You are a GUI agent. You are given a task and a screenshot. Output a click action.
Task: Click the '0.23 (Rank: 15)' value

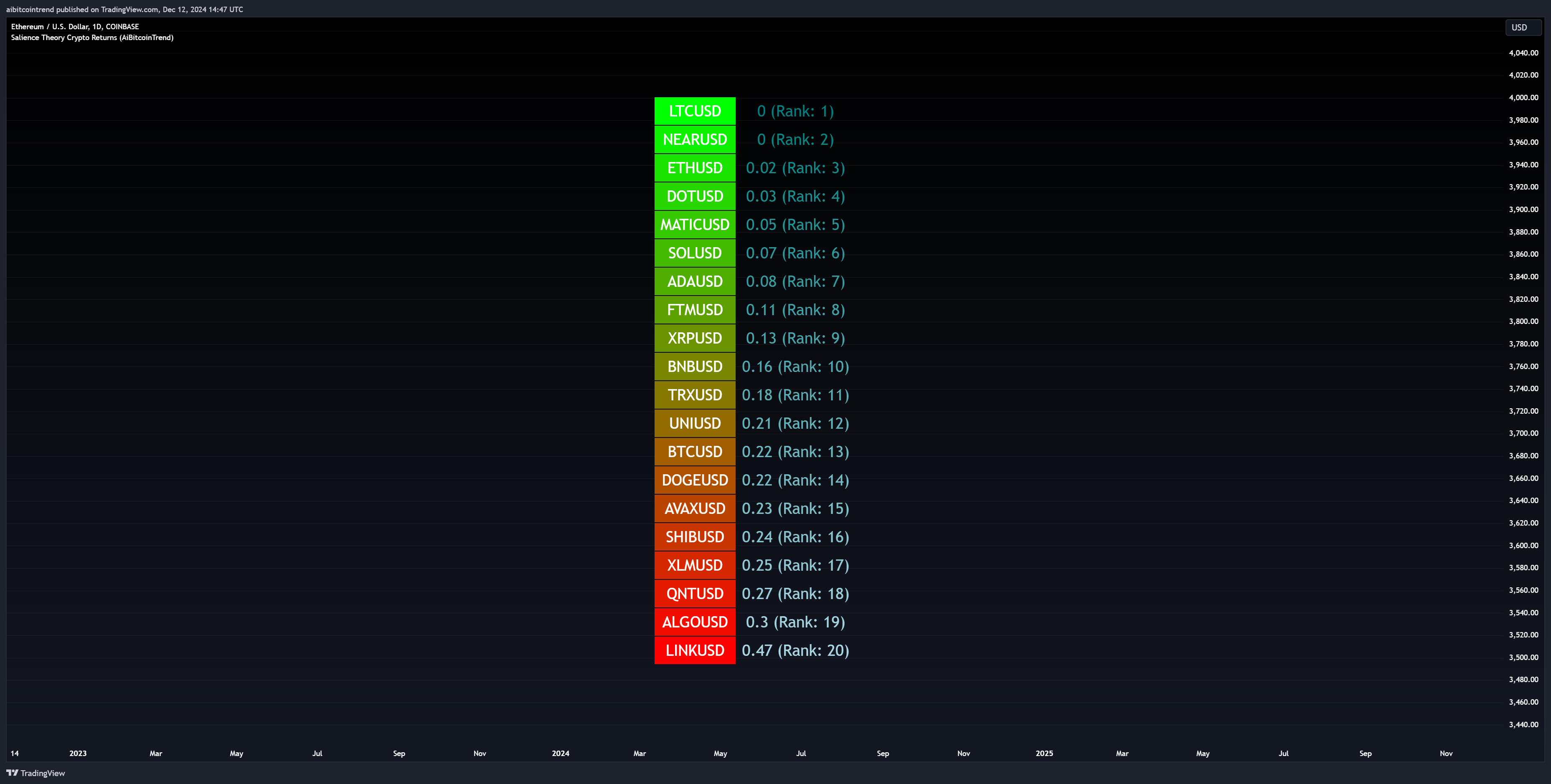[795, 508]
